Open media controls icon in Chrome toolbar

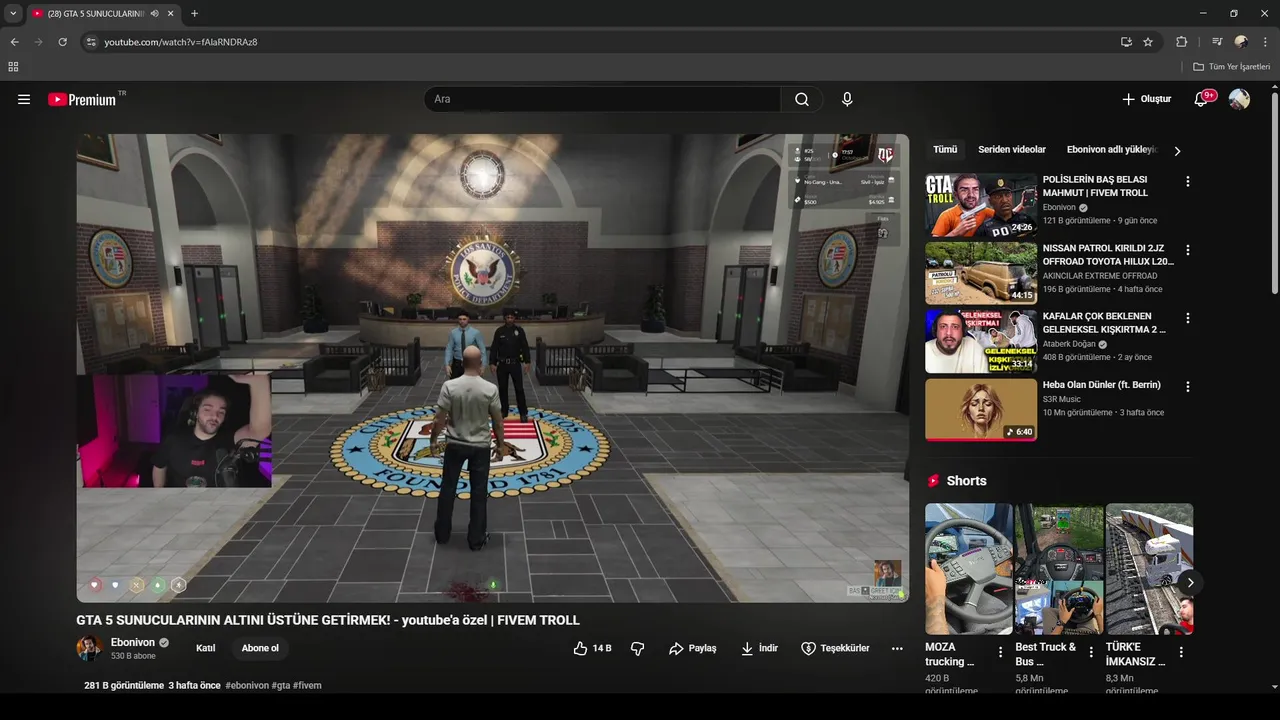coord(1217,42)
